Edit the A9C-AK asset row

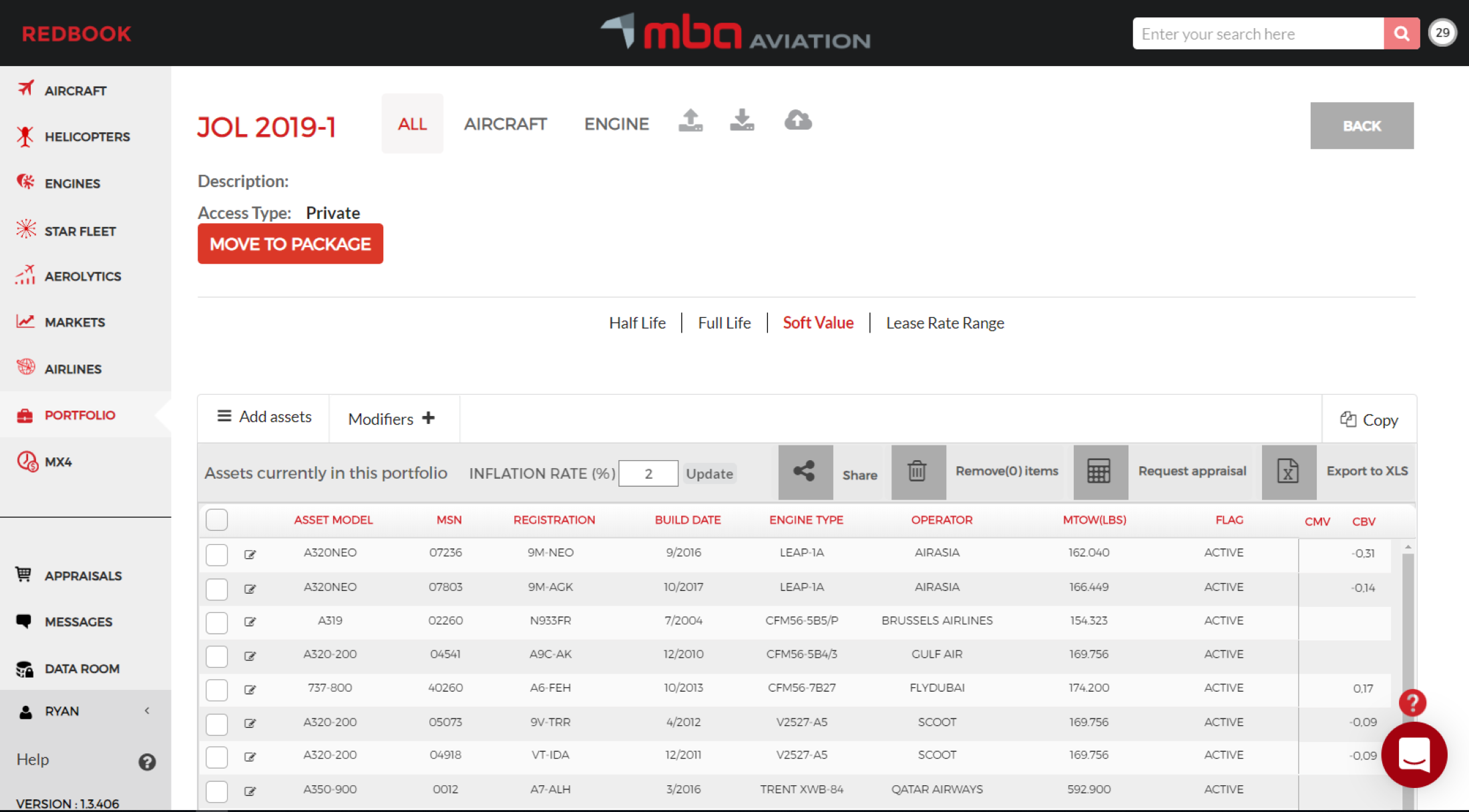[x=250, y=656]
